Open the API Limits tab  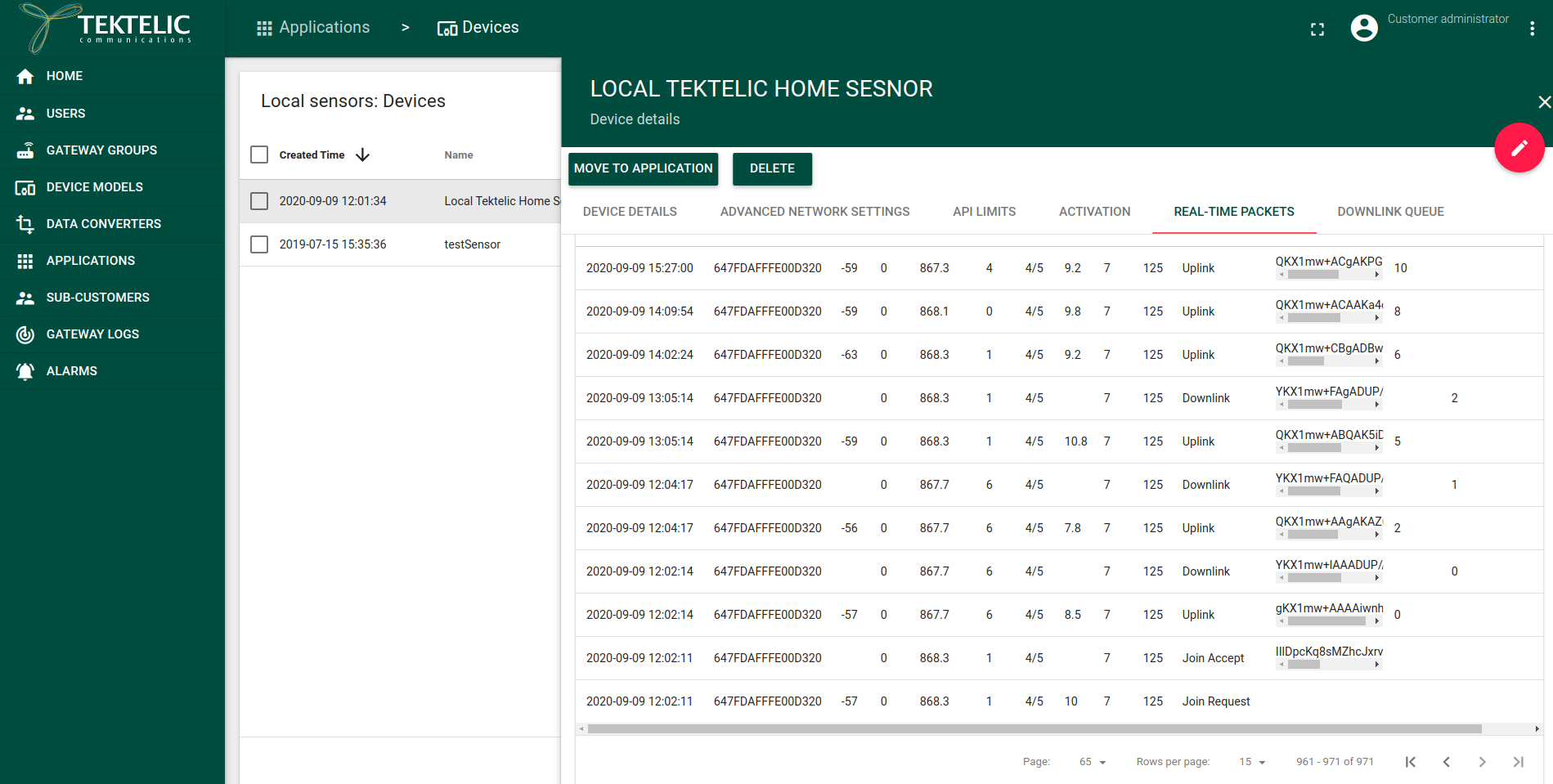click(984, 211)
